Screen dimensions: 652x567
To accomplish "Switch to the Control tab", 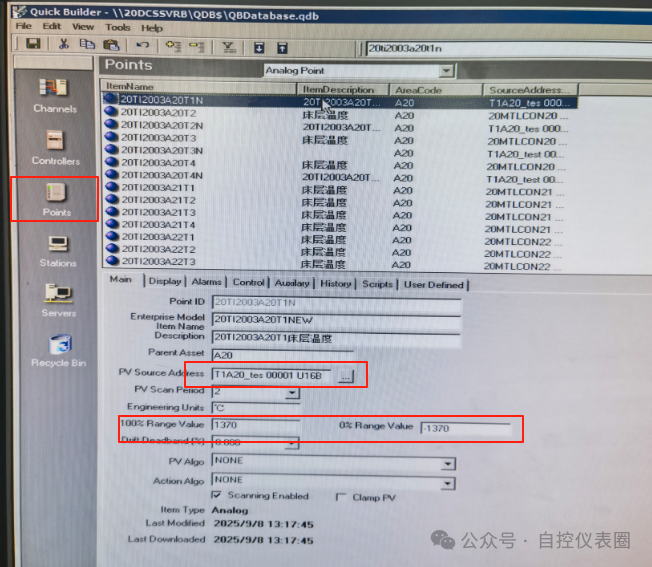I will click(248, 282).
